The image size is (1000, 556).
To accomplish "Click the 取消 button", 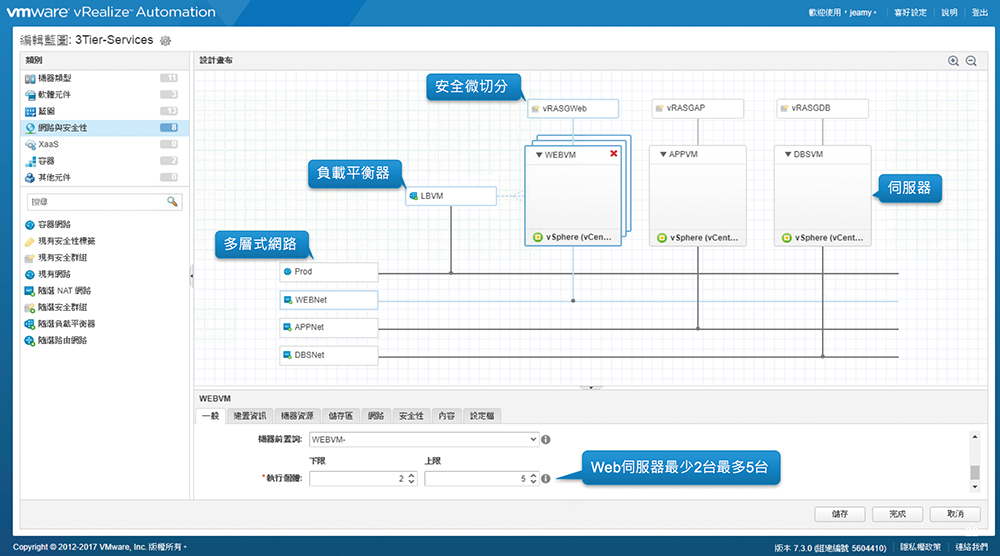I will (955, 514).
